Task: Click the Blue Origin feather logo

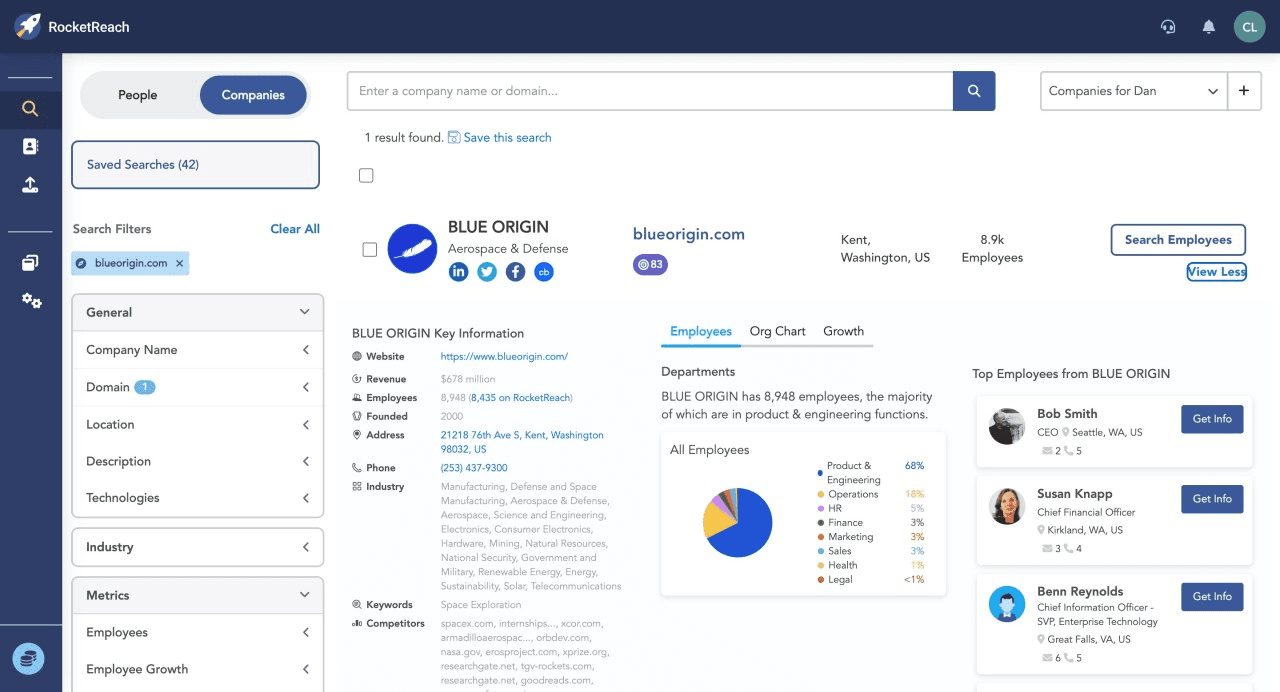Action: coord(412,249)
